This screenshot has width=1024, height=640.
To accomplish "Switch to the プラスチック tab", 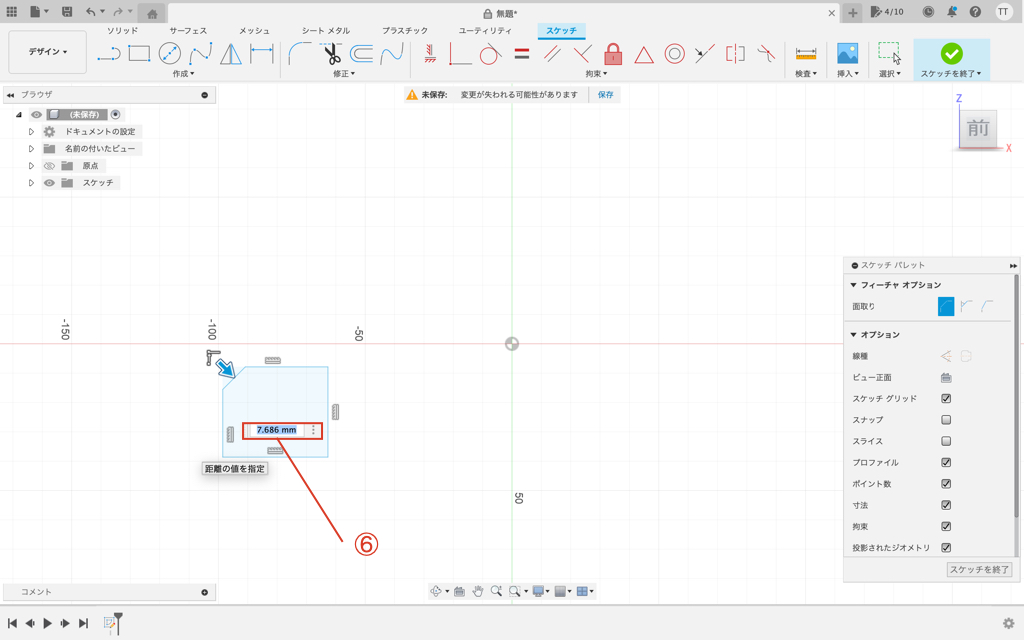I will [405, 31].
